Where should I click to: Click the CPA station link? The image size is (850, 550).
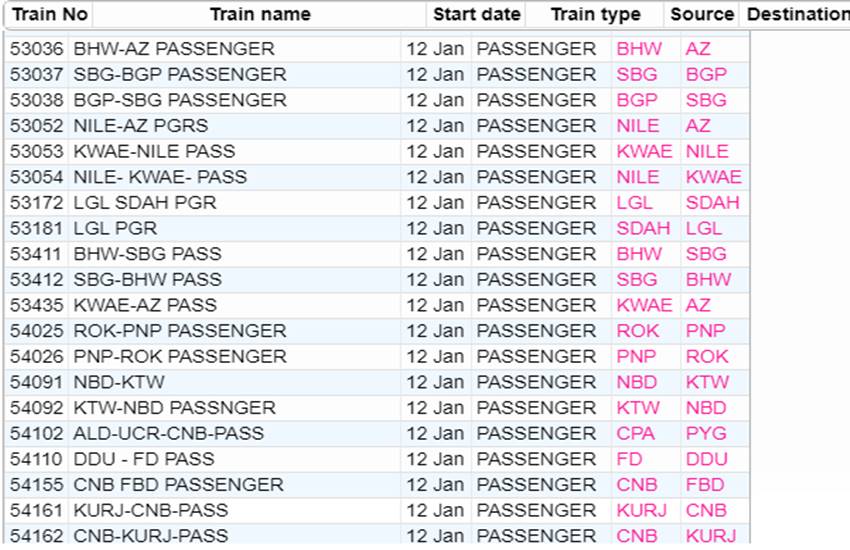point(636,434)
